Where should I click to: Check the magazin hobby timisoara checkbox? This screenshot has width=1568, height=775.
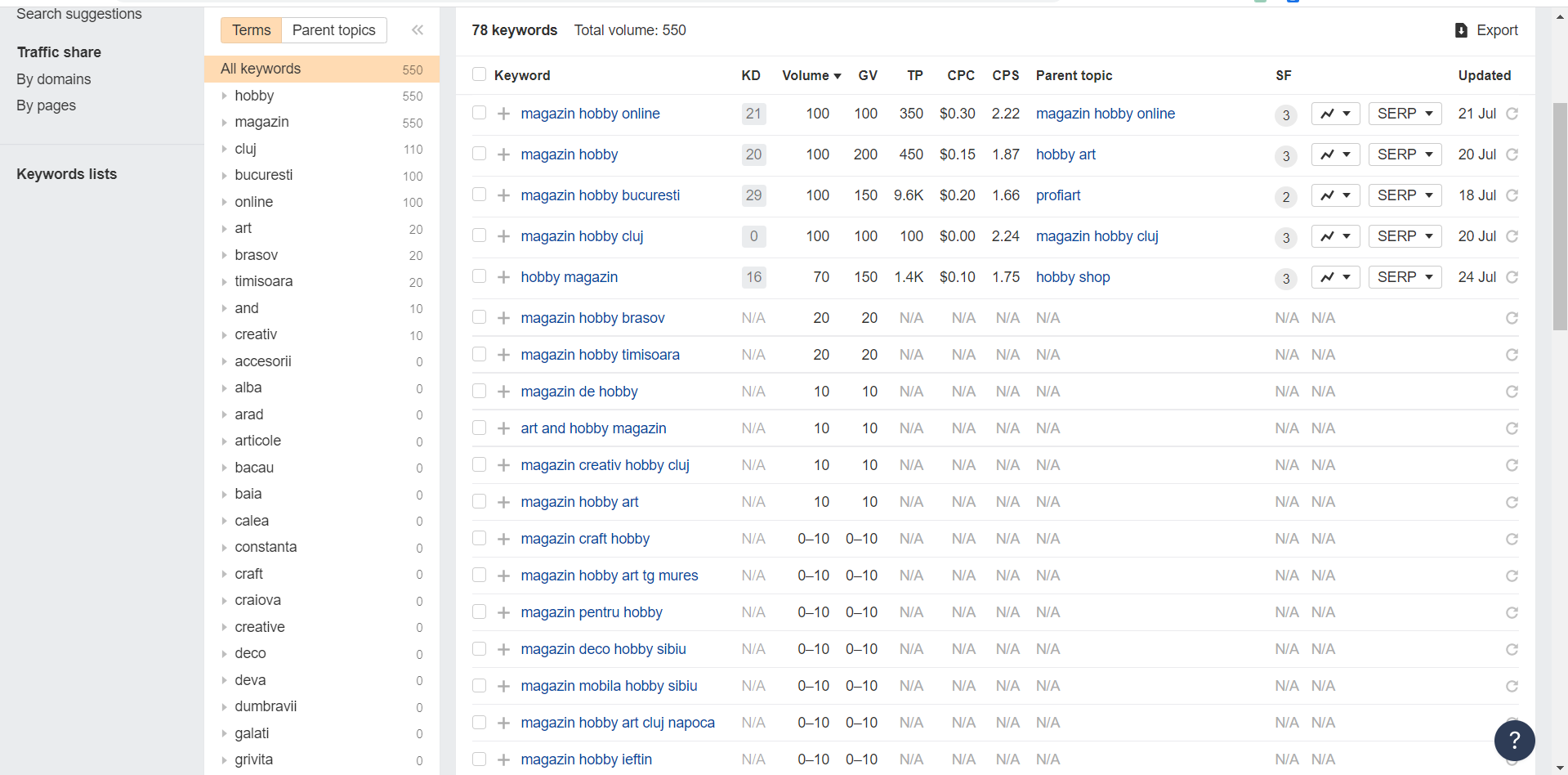[x=479, y=354]
